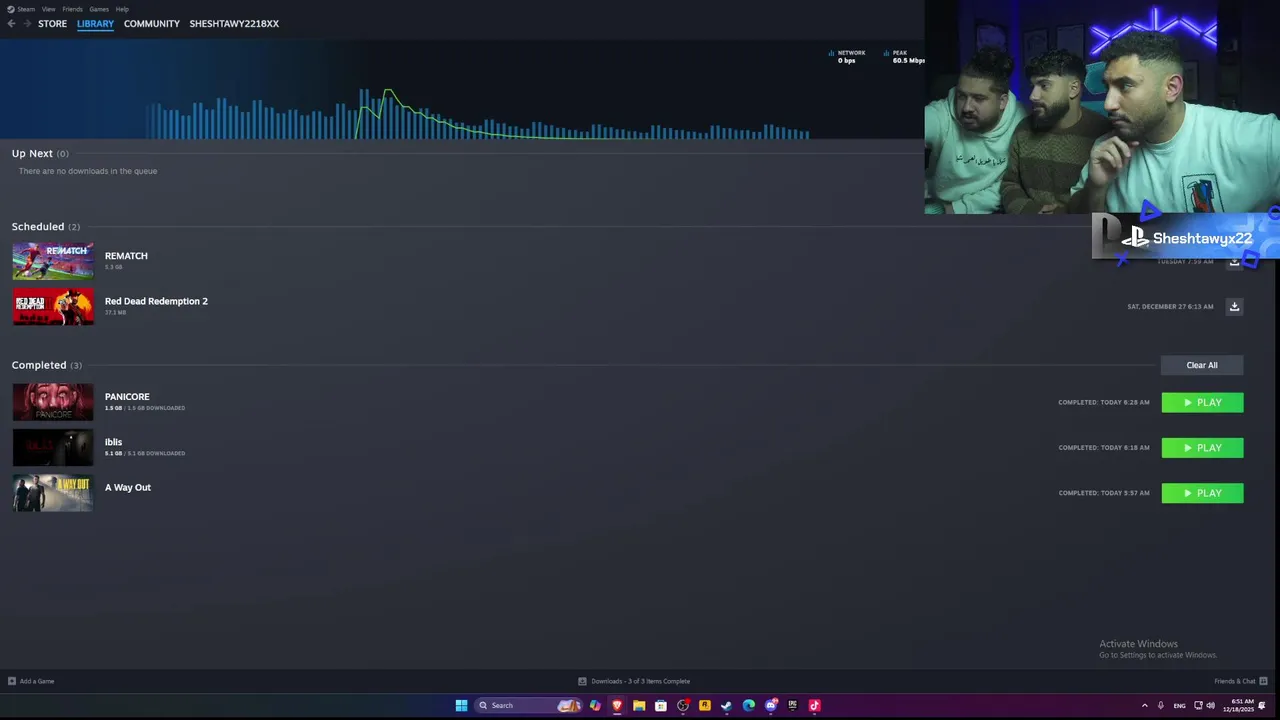Open Epic Games Launcher taskbar icon
Viewport: 1280px width, 720px height.
coord(793,705)
